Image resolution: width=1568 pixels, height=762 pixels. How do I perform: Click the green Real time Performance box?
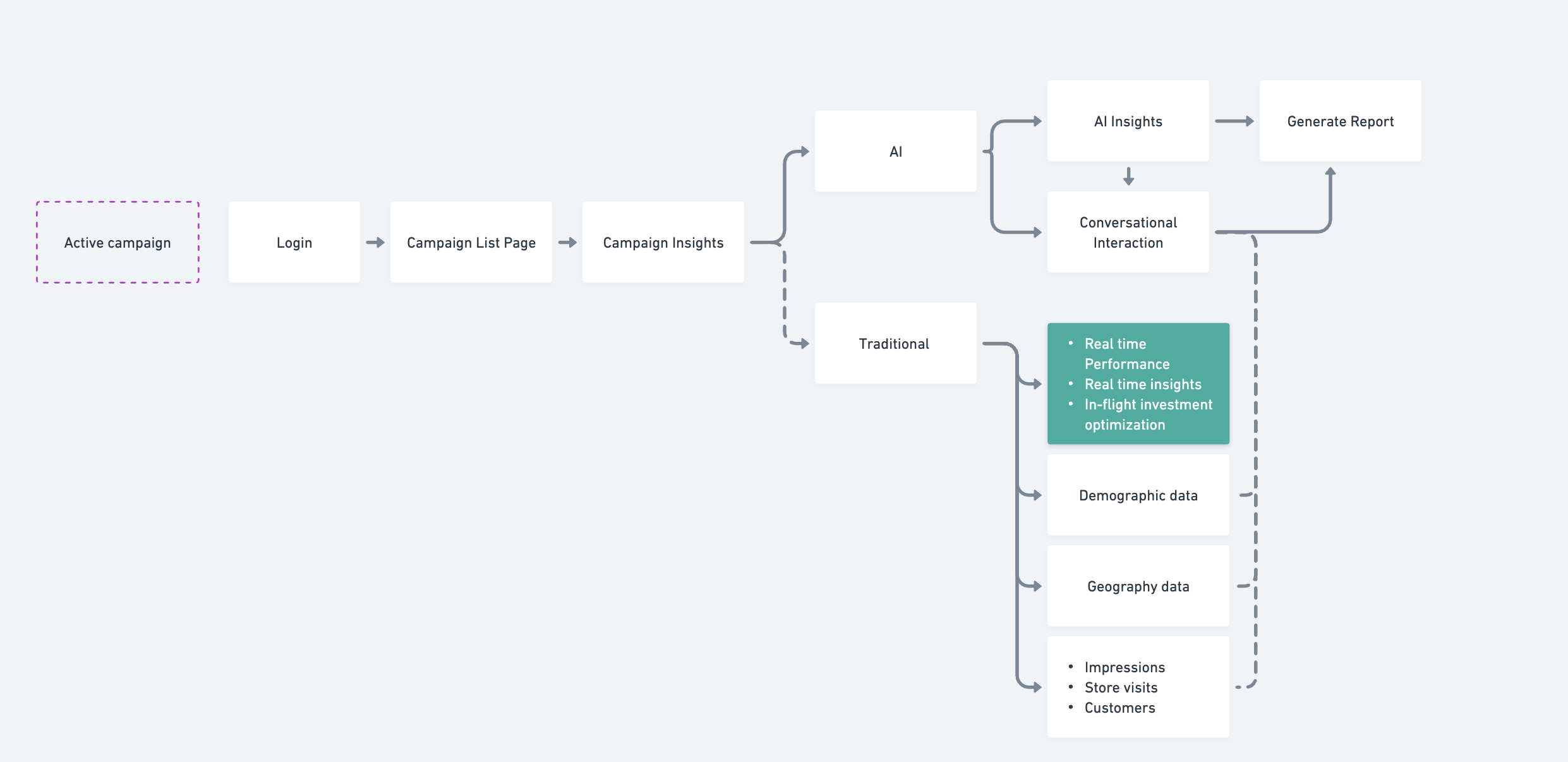click(1138, 384)
